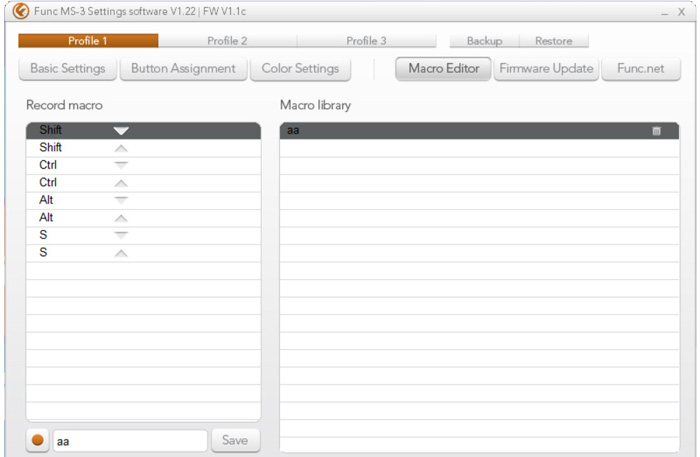700x457 pixels.
Task: Click the up arrow on second Shift row
Action: 121,148
